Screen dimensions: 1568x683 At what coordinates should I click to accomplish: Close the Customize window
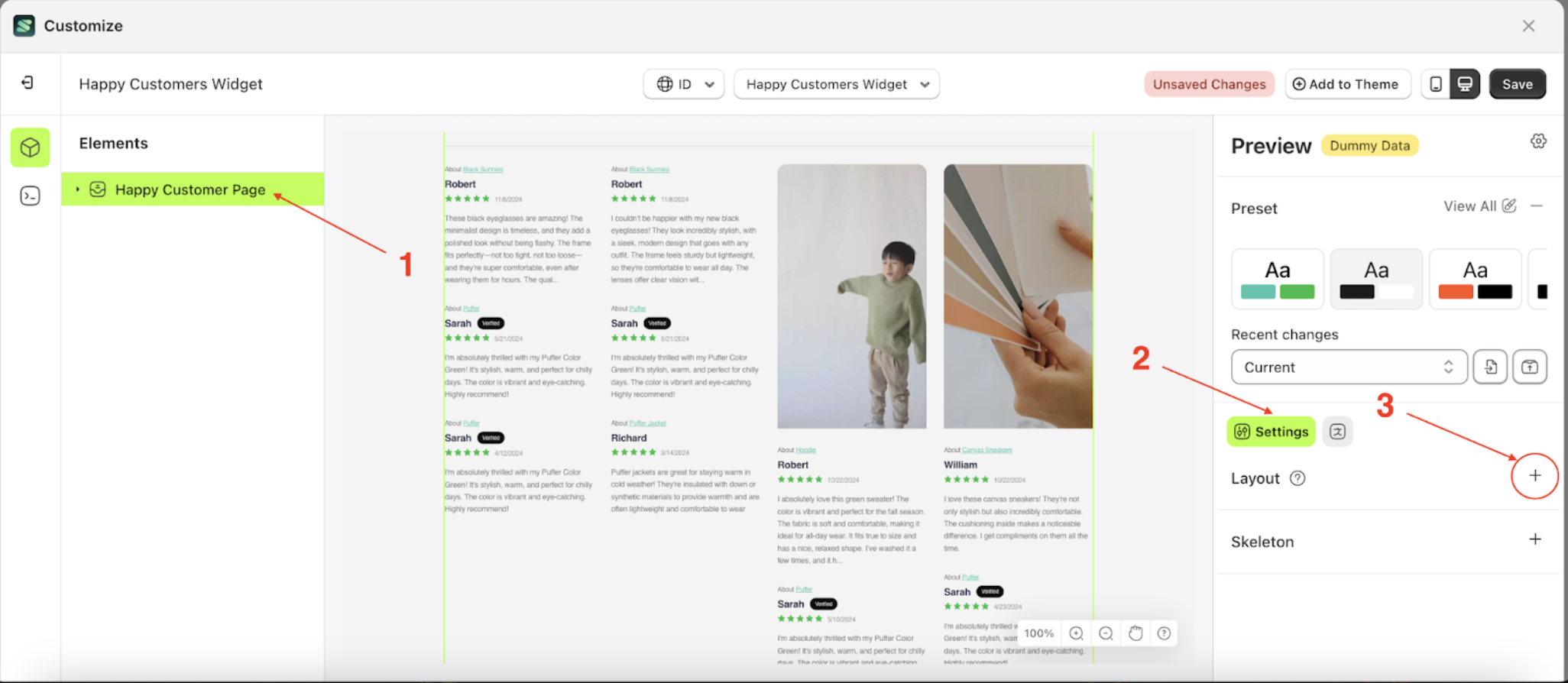(x=1528, y=26)
